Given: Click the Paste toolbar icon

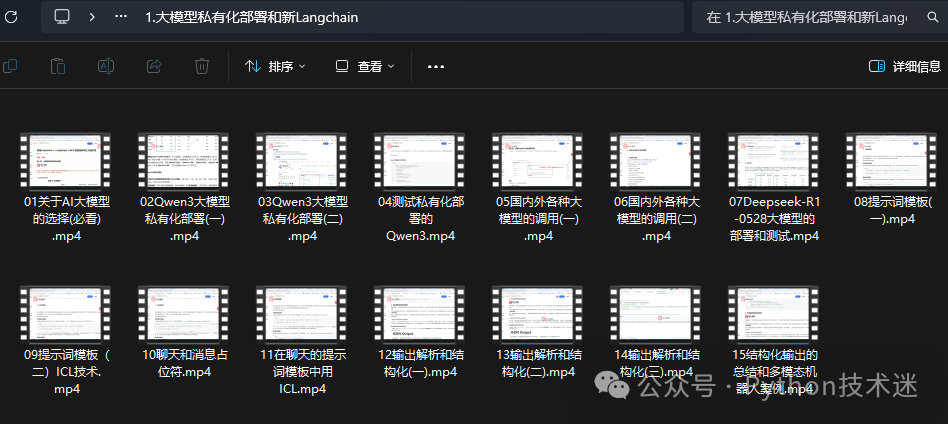Looking at the screenshot, I should pyautogui.click(x=58, y=66).
